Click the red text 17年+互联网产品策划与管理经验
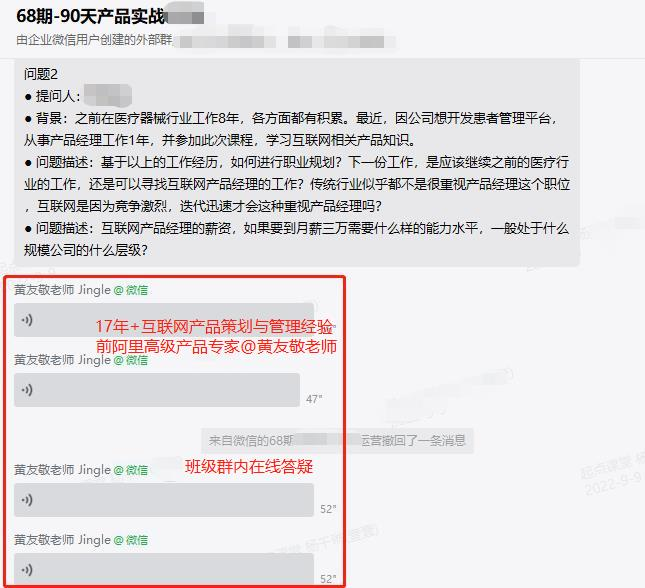 pyautogui.click(x=214, y=327)
